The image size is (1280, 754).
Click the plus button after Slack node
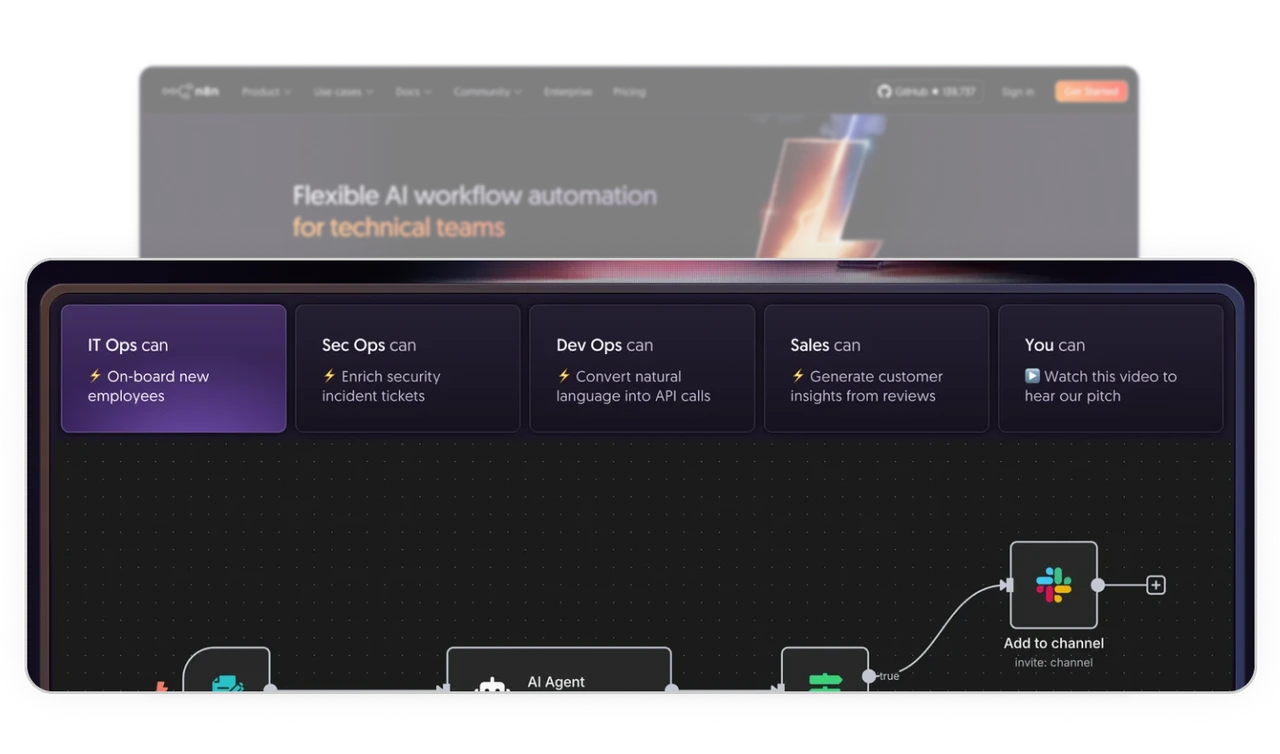[x=1156, y=585]
